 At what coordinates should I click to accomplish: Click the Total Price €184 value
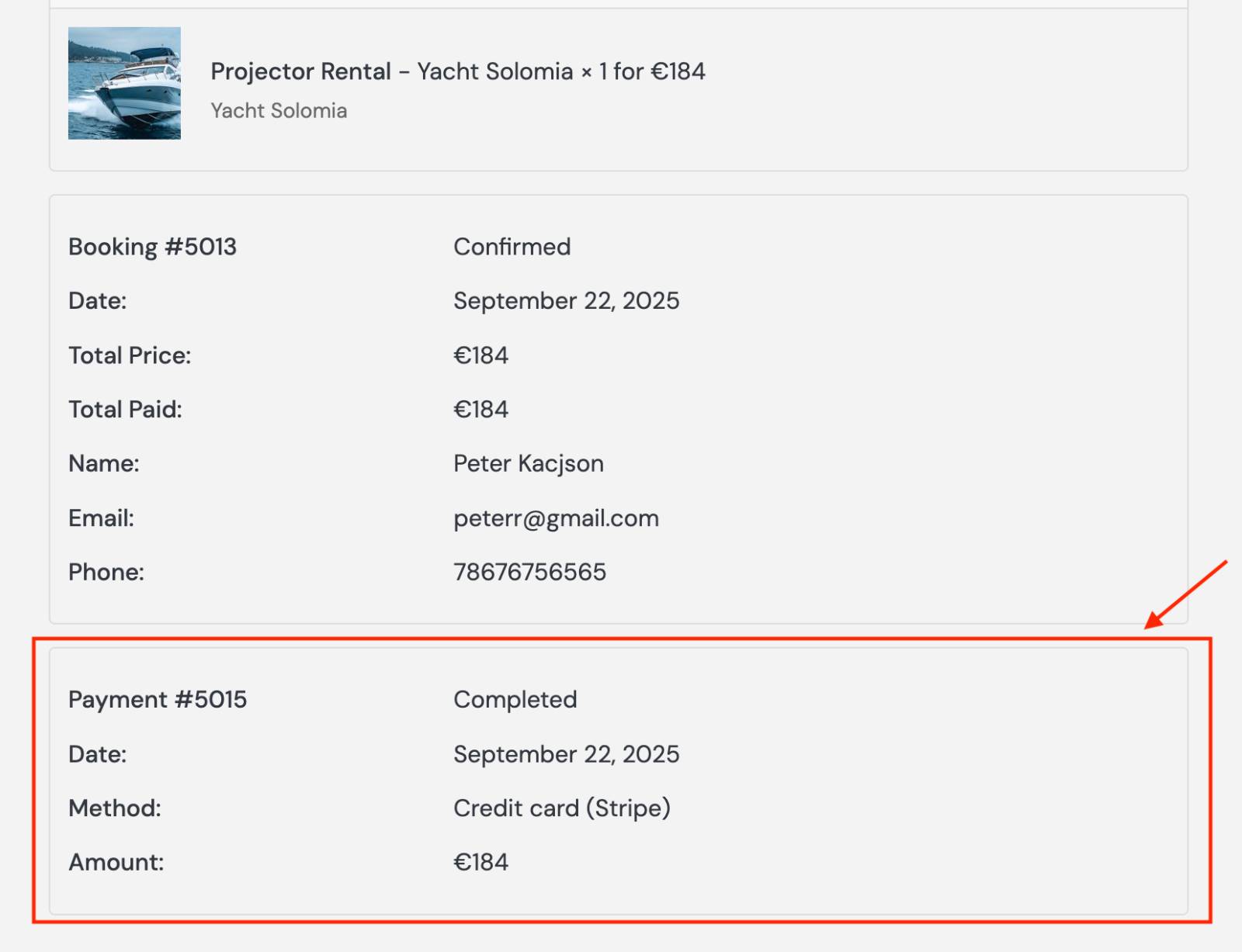[x=480, y=355]
